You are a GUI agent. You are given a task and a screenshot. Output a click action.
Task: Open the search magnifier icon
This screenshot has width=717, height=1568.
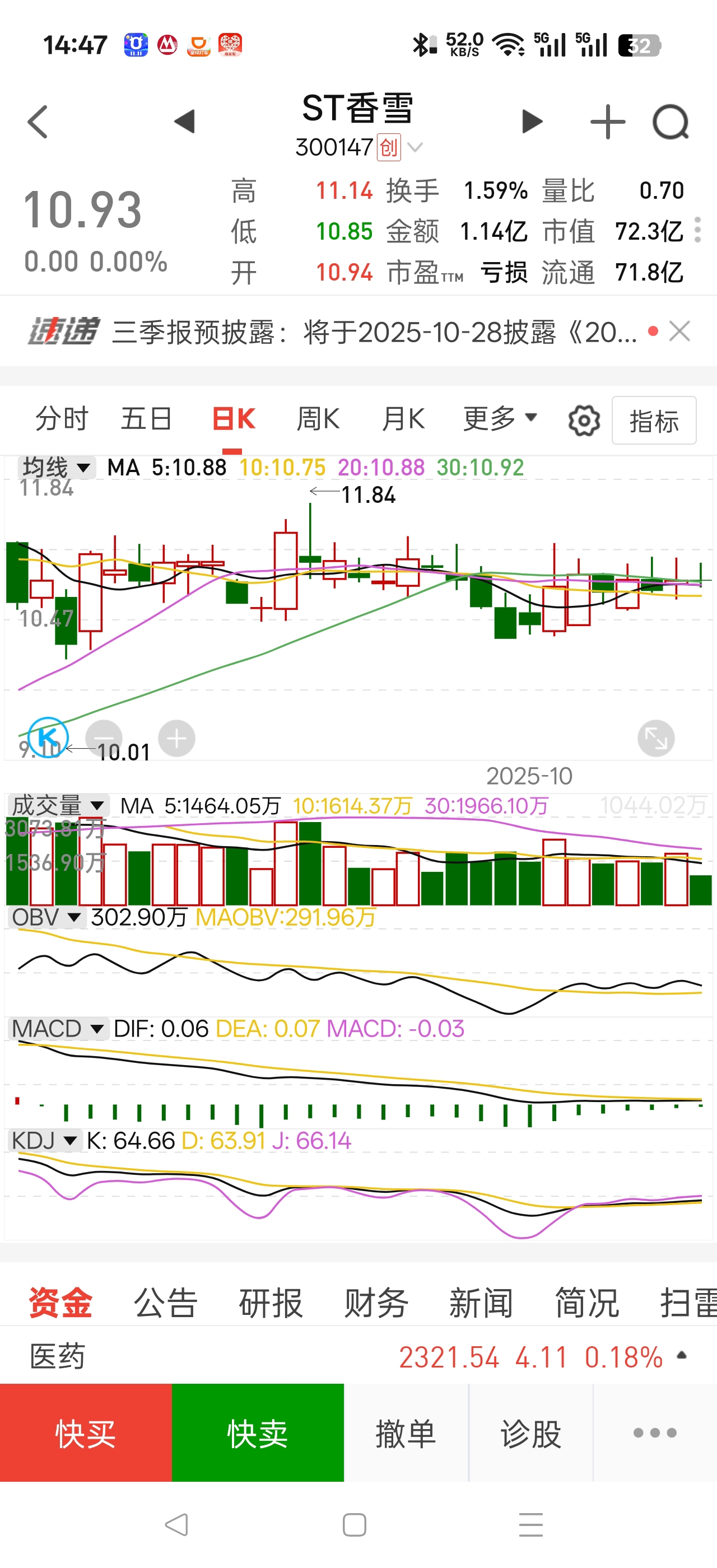[670, 122]
